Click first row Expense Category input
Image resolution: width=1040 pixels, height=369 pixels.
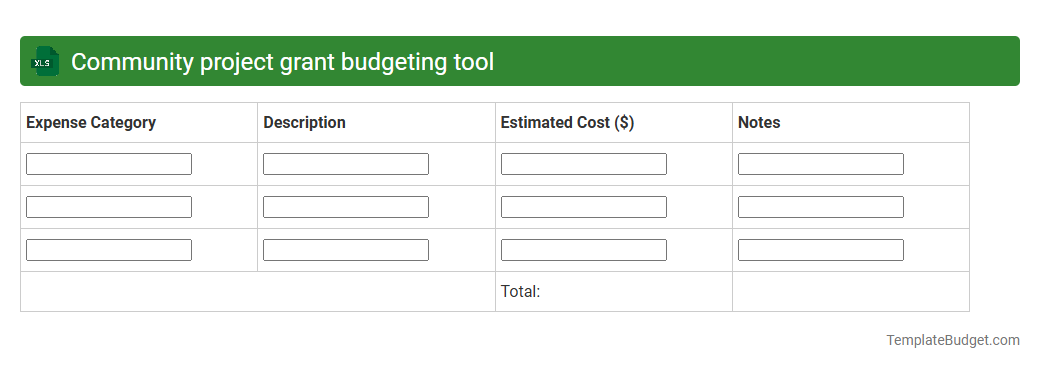click(109, 164)
